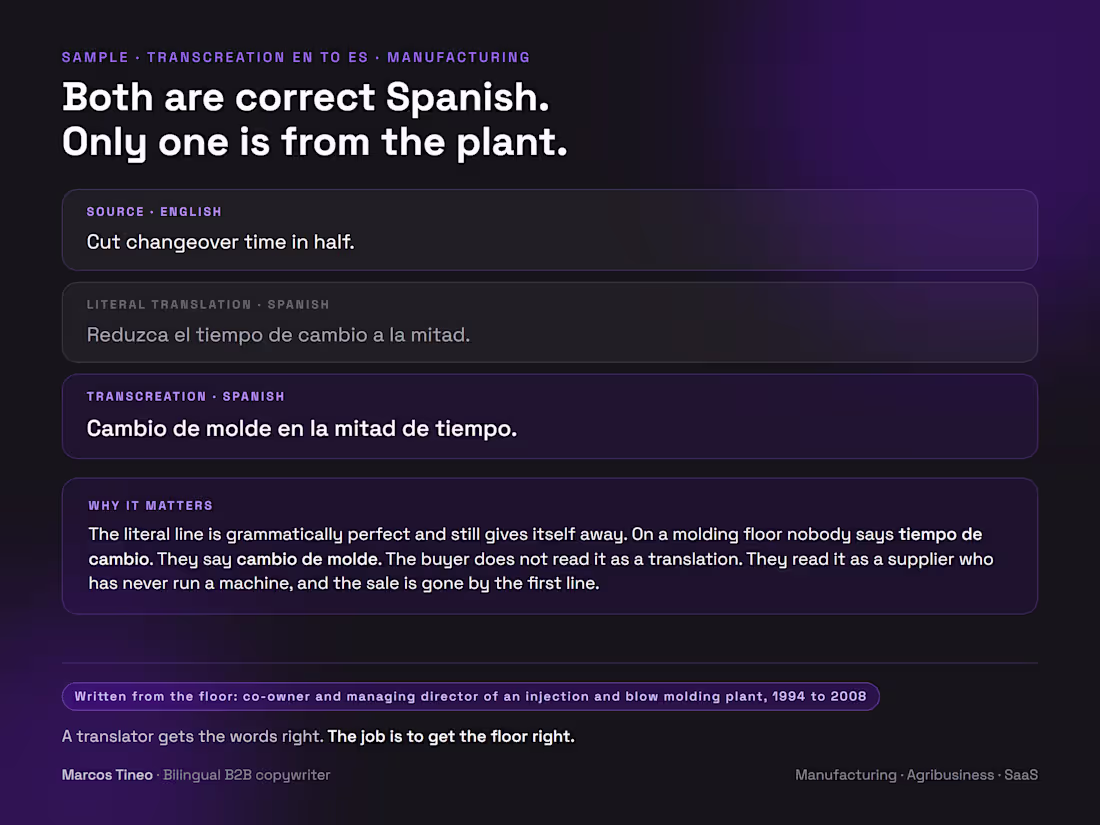Click the footer 'Manufacturing' category
The width and height of the screenshot is (1100, 825).
pyautogui.click(x=845, y=775)
